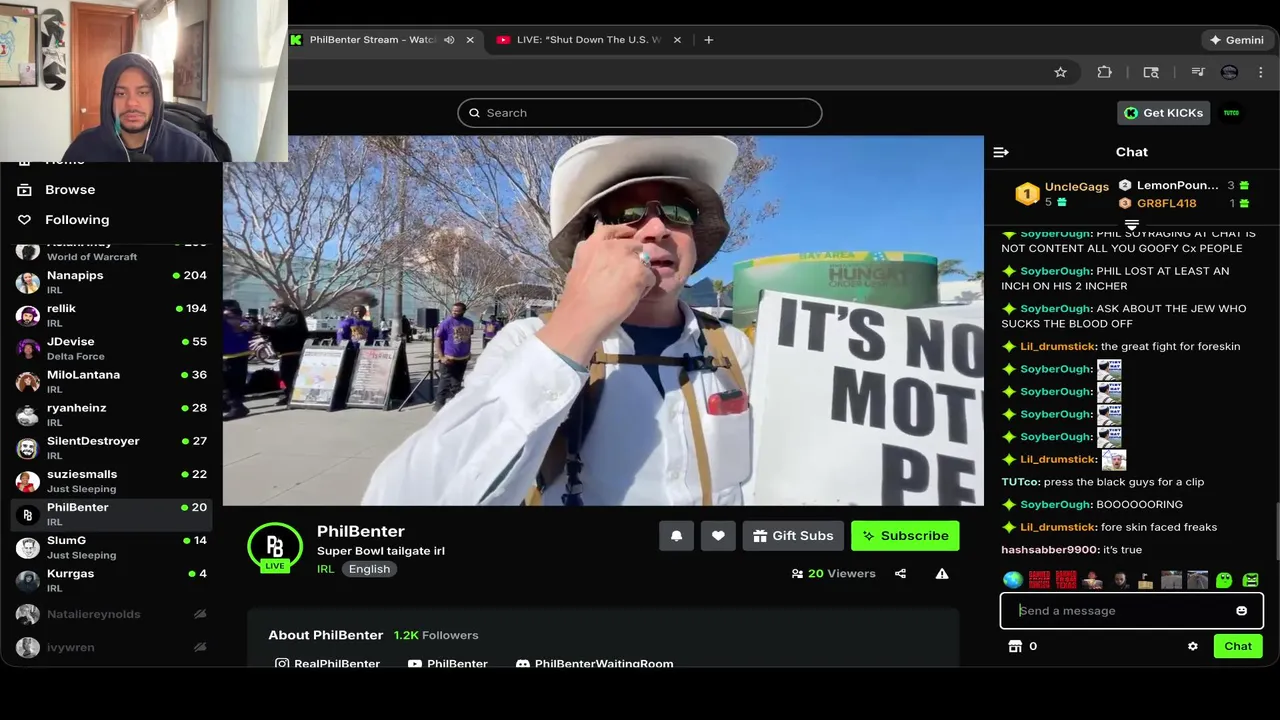
Task: Click the green Chat send button
Action: (x=1238, y=646)
